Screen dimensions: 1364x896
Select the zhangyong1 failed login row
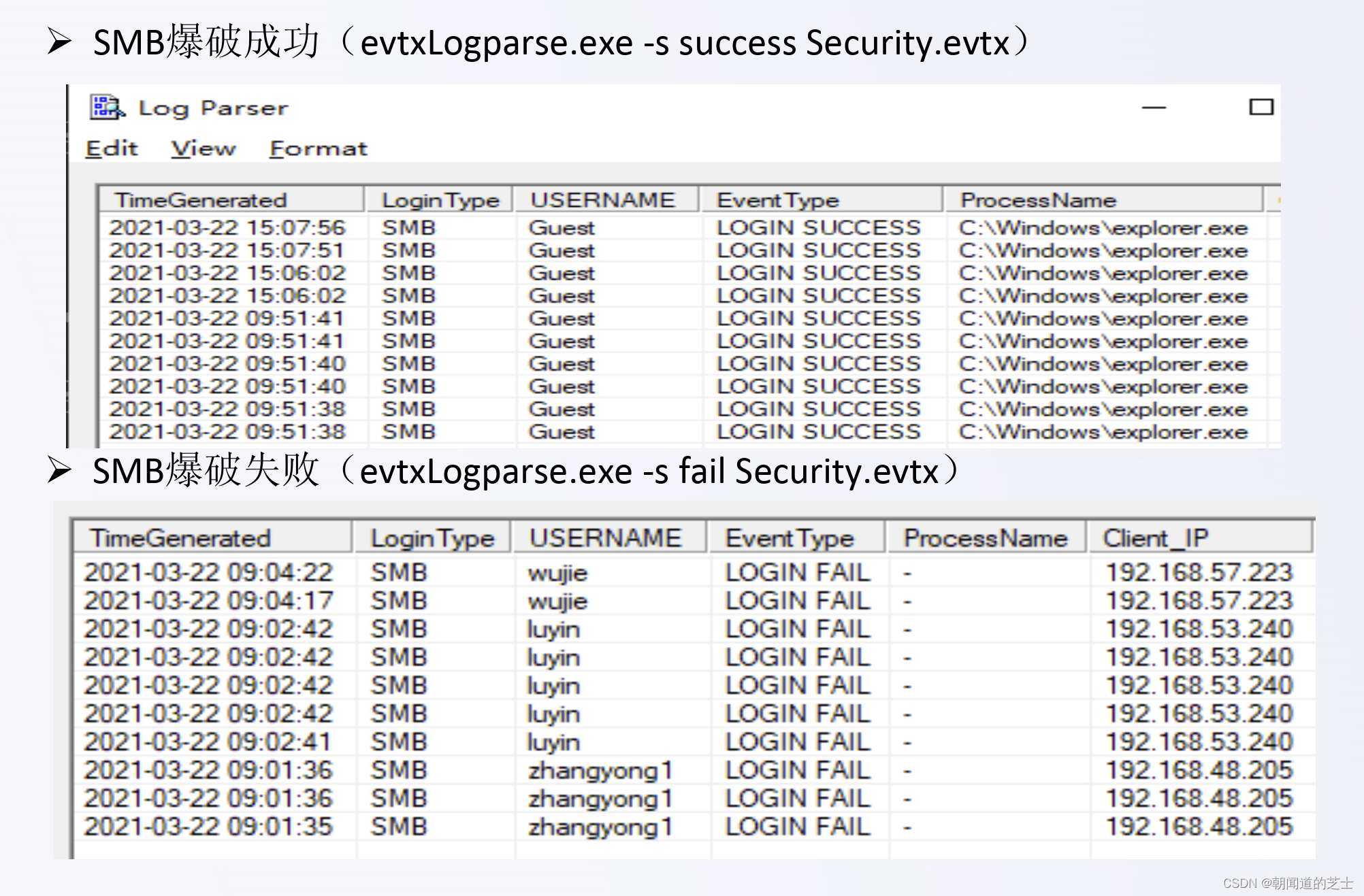(599, 769)
